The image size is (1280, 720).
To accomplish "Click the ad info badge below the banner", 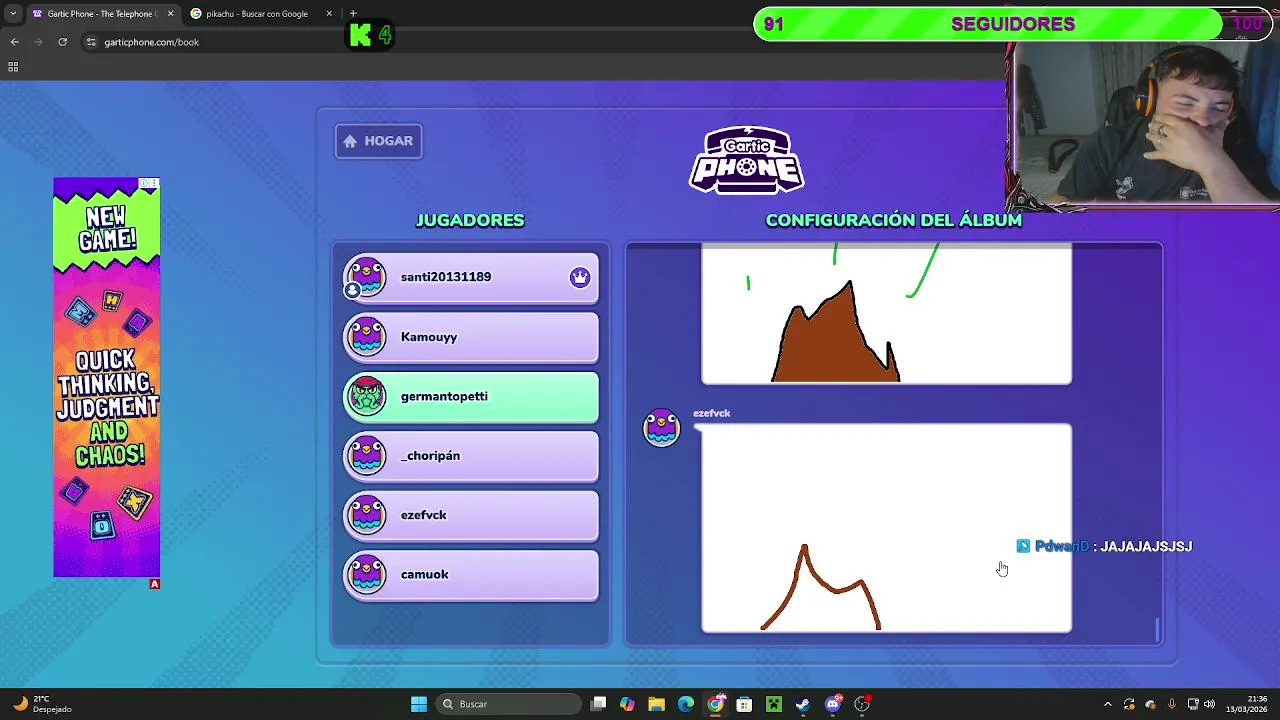I will click(x=154, y=584).
